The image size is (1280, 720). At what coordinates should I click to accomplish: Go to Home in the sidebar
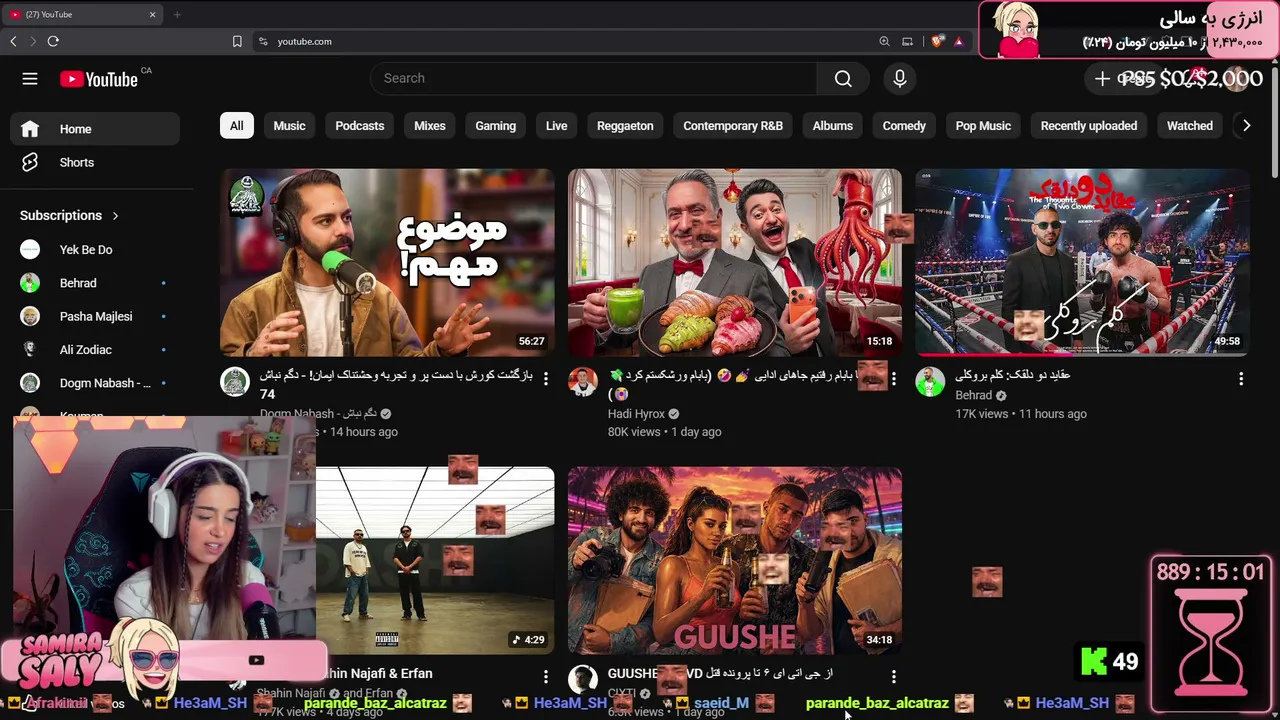coord(95,129)
